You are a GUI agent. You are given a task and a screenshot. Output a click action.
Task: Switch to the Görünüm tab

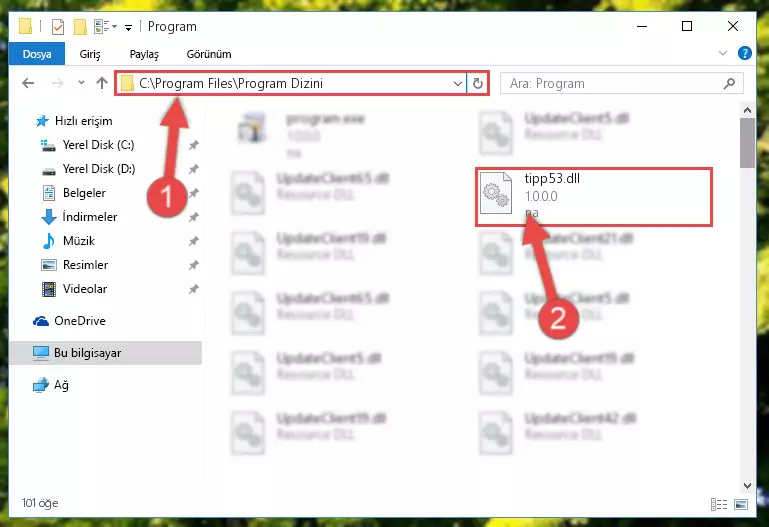pyautogui.click(x=209, y=54)
